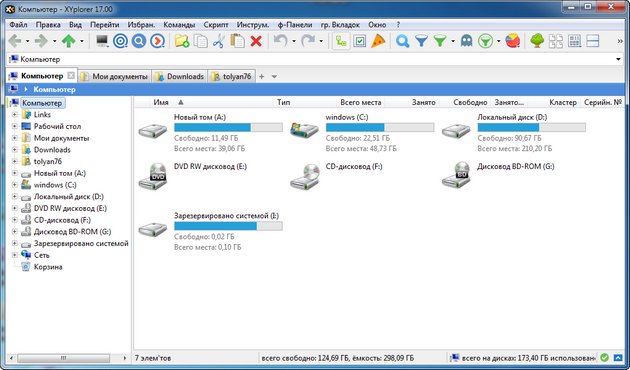Open the tab list dropdown arrow
The width and height of the screenshot is (630, 370).
click(x=274, y=76)
